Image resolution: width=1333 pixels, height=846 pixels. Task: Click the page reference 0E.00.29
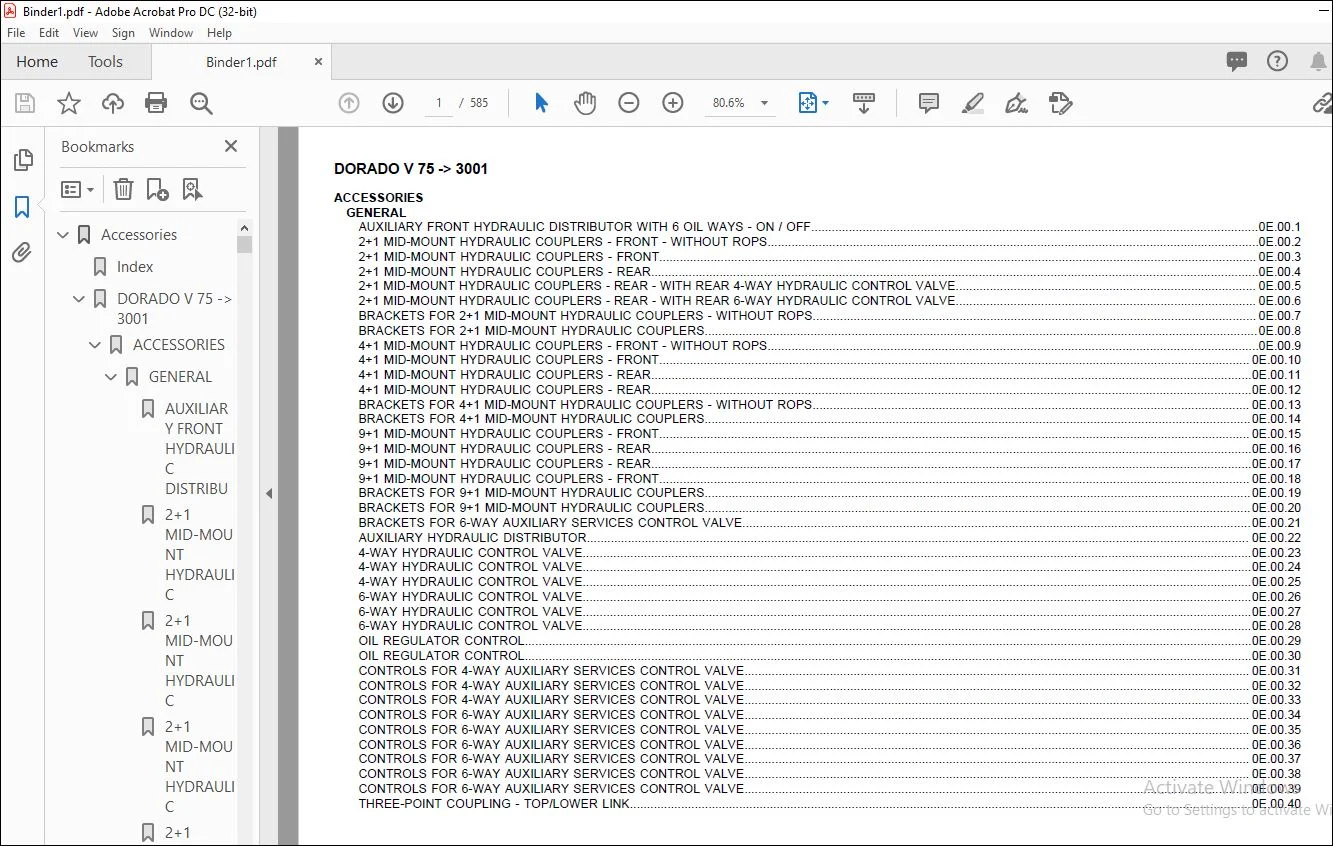[1276, 641]
